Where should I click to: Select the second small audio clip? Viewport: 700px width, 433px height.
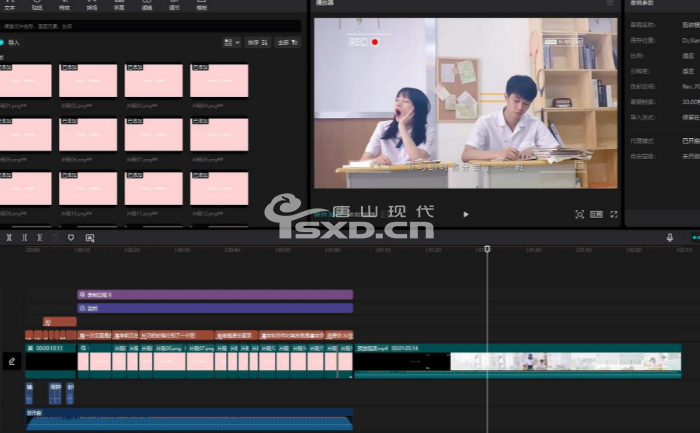coord(55,393)
